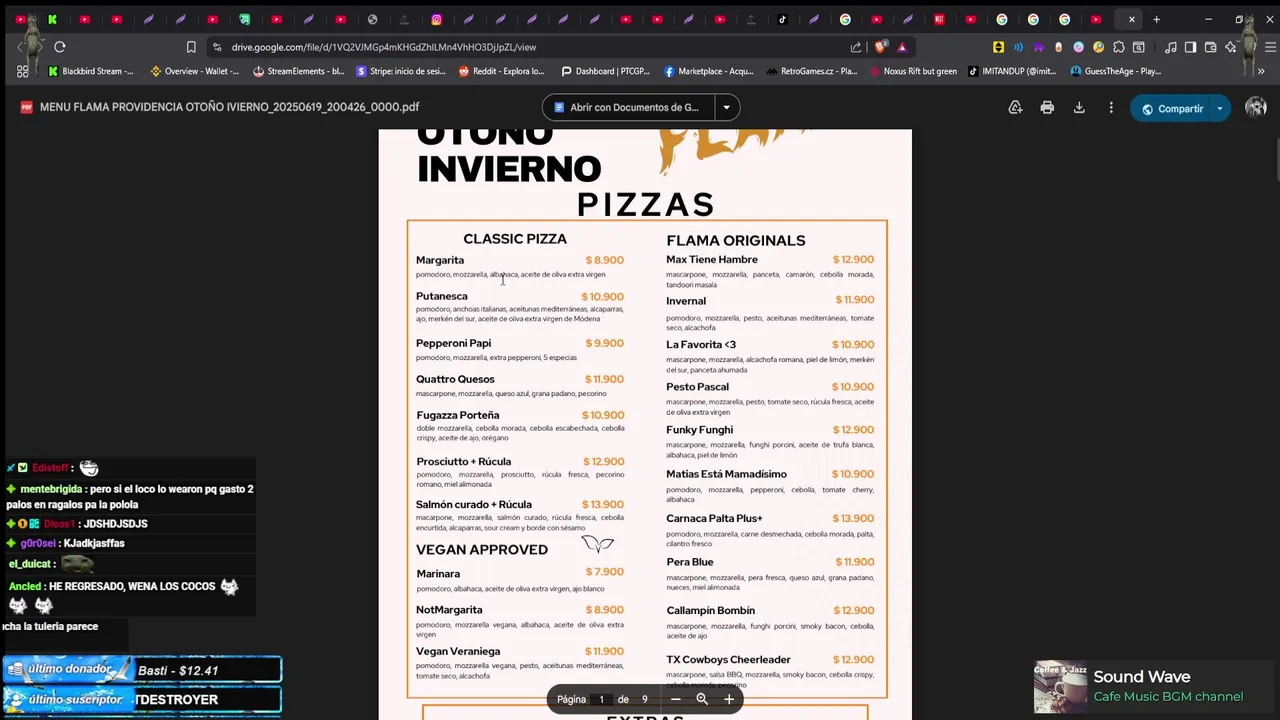Open Blackbird Stream bookmark
This screenshot has height=720, width=1280.
pyautogui.click(x=91, y=71)
